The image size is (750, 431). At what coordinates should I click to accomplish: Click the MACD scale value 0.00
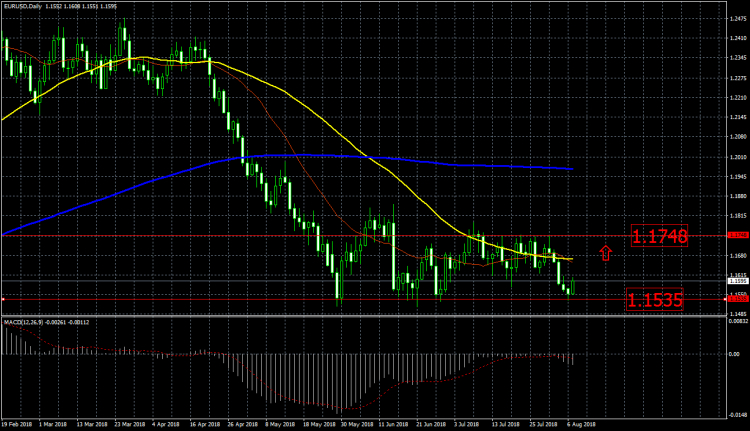(734, 354)
